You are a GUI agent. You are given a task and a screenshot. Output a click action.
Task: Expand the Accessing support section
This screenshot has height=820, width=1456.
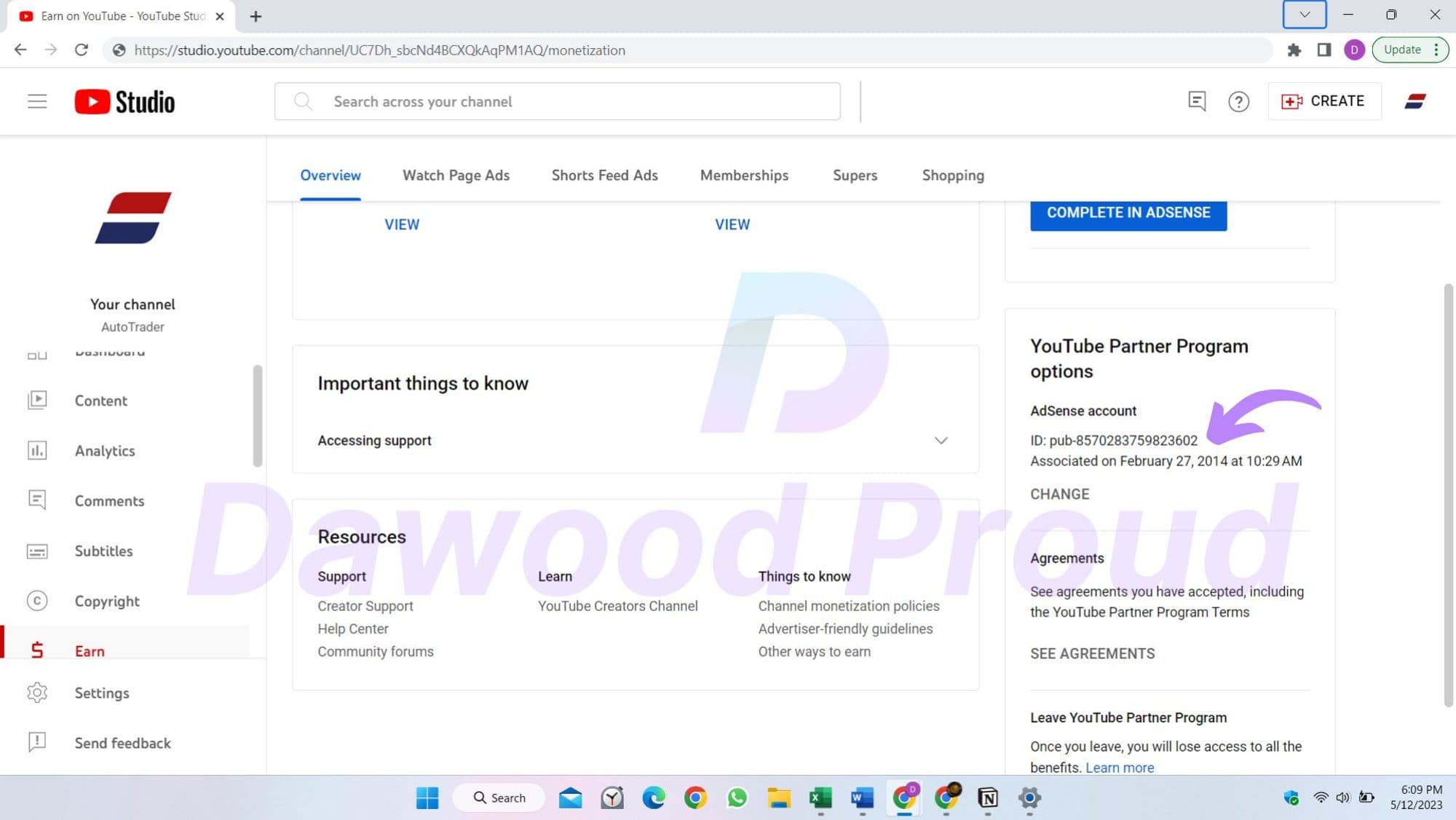point(941,441)
